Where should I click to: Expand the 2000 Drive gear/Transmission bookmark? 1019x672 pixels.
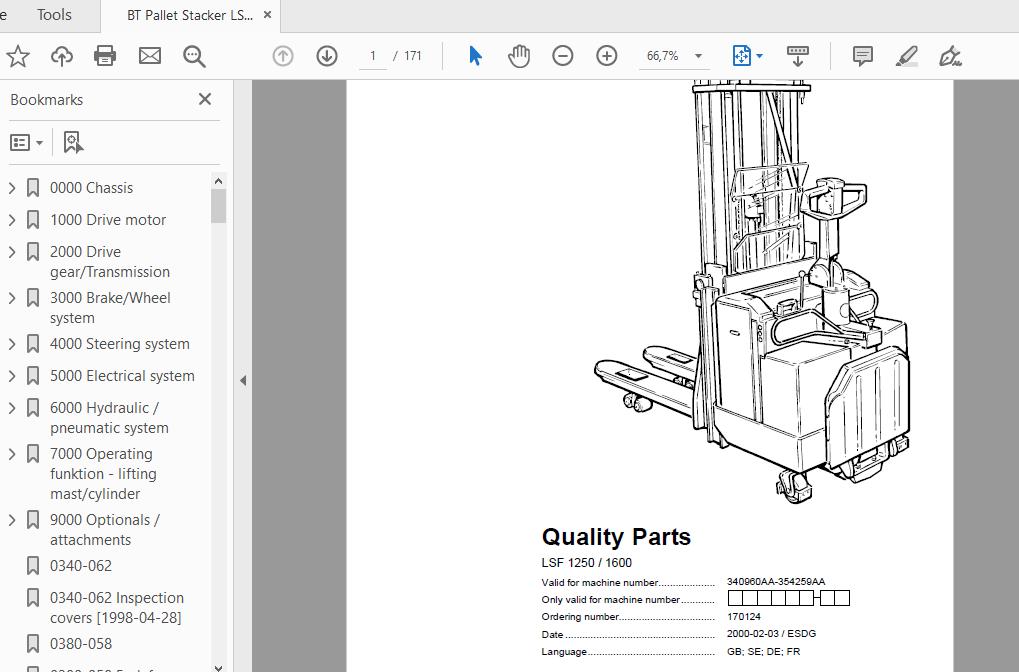[12, 252]
